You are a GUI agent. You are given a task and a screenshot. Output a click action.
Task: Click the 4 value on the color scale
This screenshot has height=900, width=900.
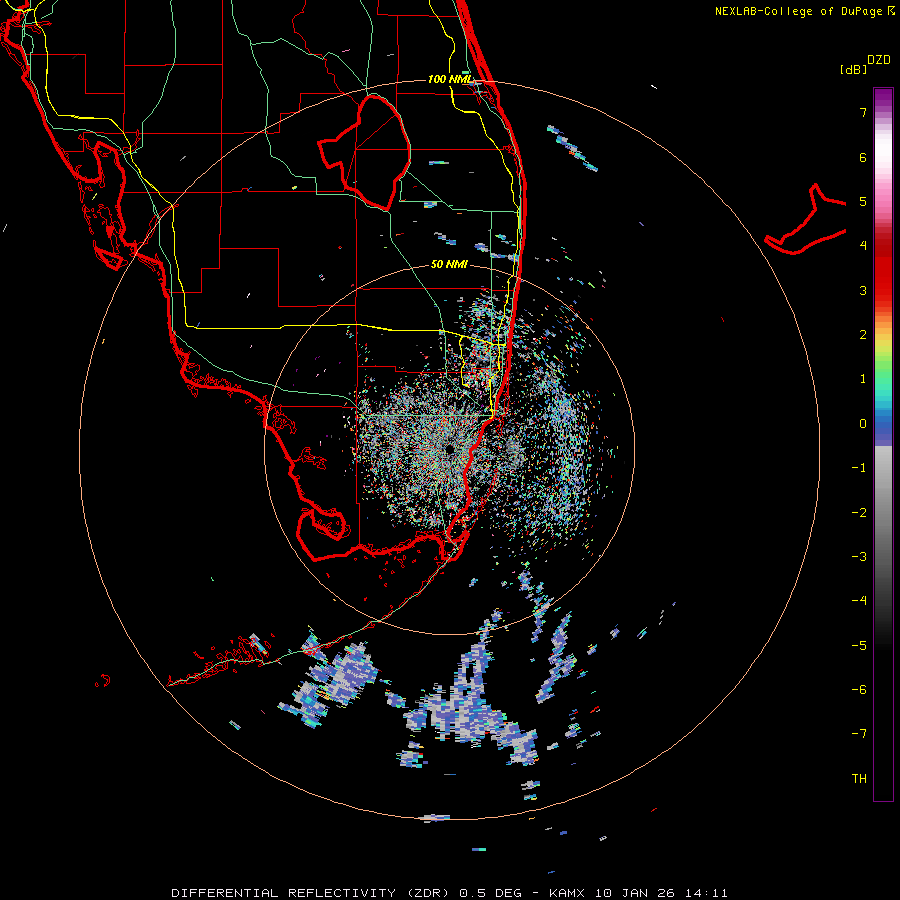point(863,246)
